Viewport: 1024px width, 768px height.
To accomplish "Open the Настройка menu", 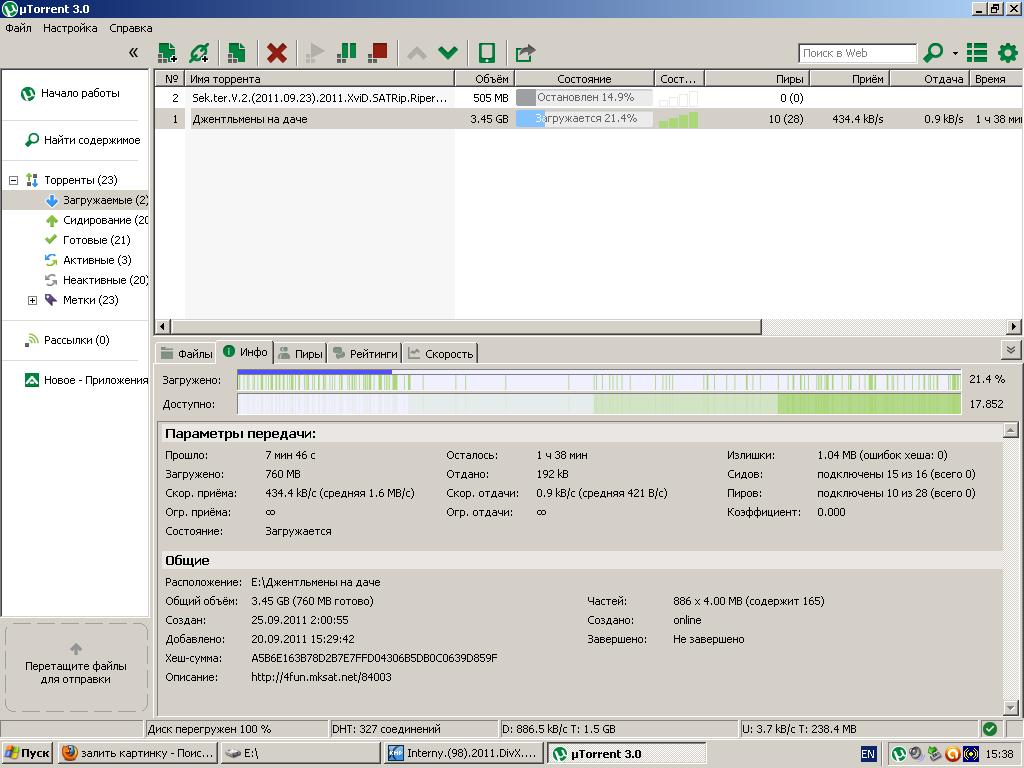I will click(x=70, y=28).
